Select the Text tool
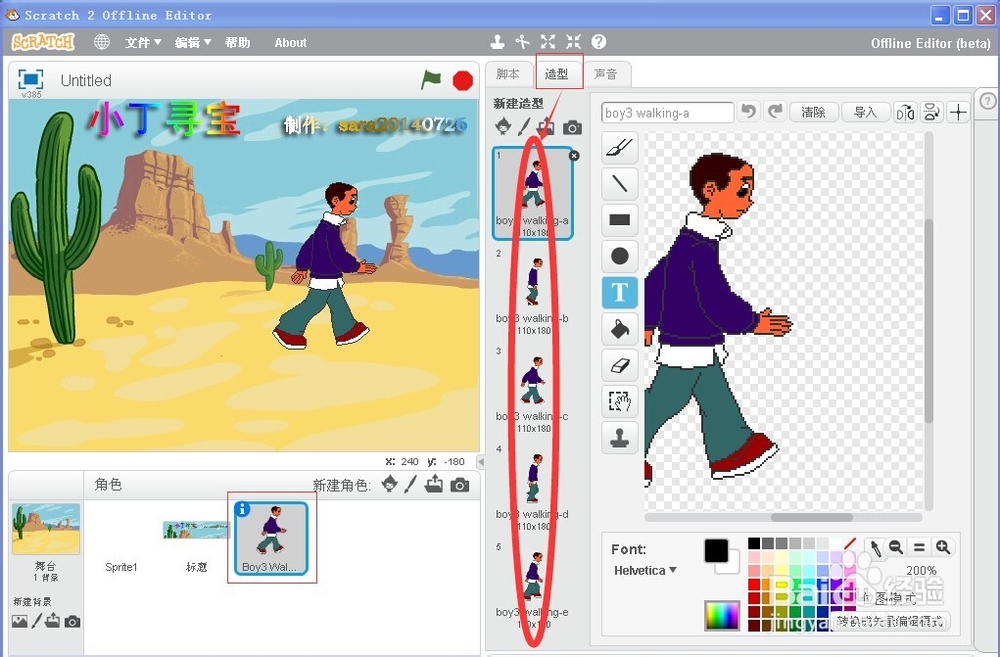 pyautogui.click(x=620, y=292)
